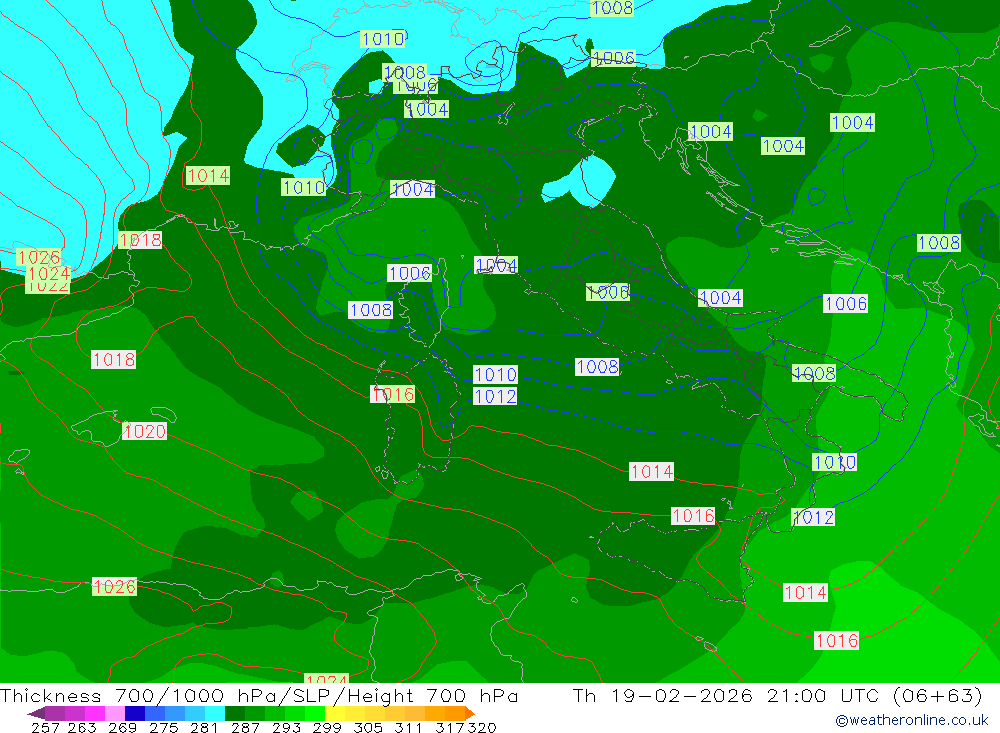Click the legend value 269
The image size is (1000, 733).
[x=122, y=727]
